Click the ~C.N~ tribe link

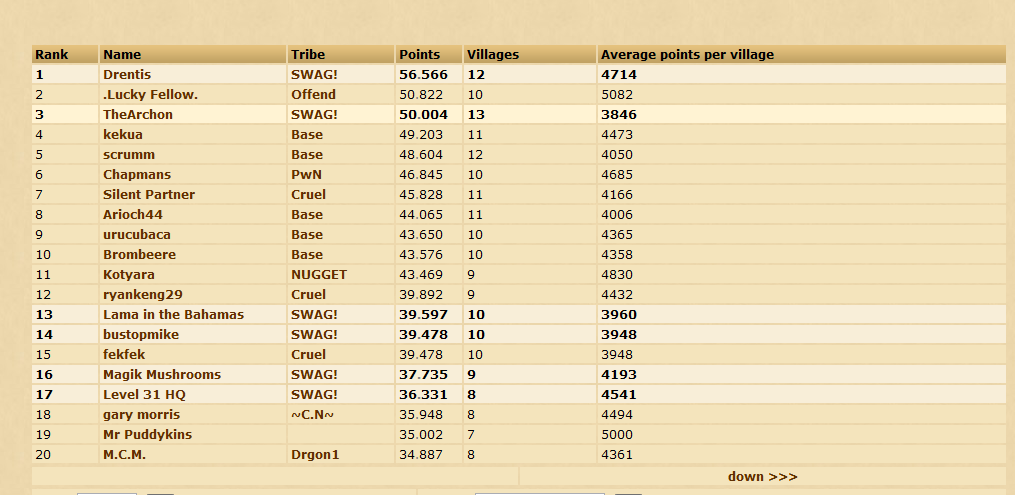313,414
